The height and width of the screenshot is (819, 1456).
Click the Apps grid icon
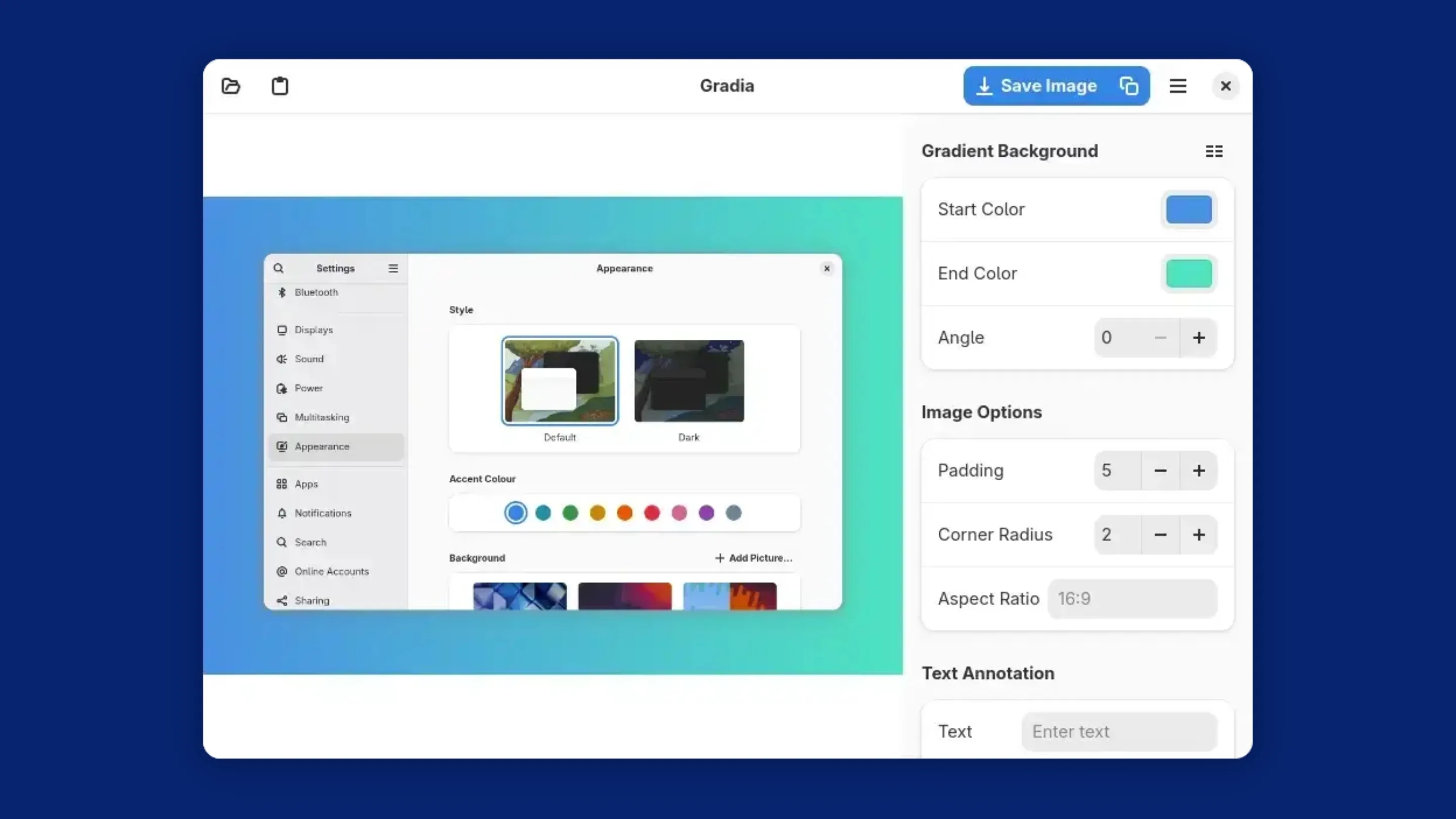(282, 484)
